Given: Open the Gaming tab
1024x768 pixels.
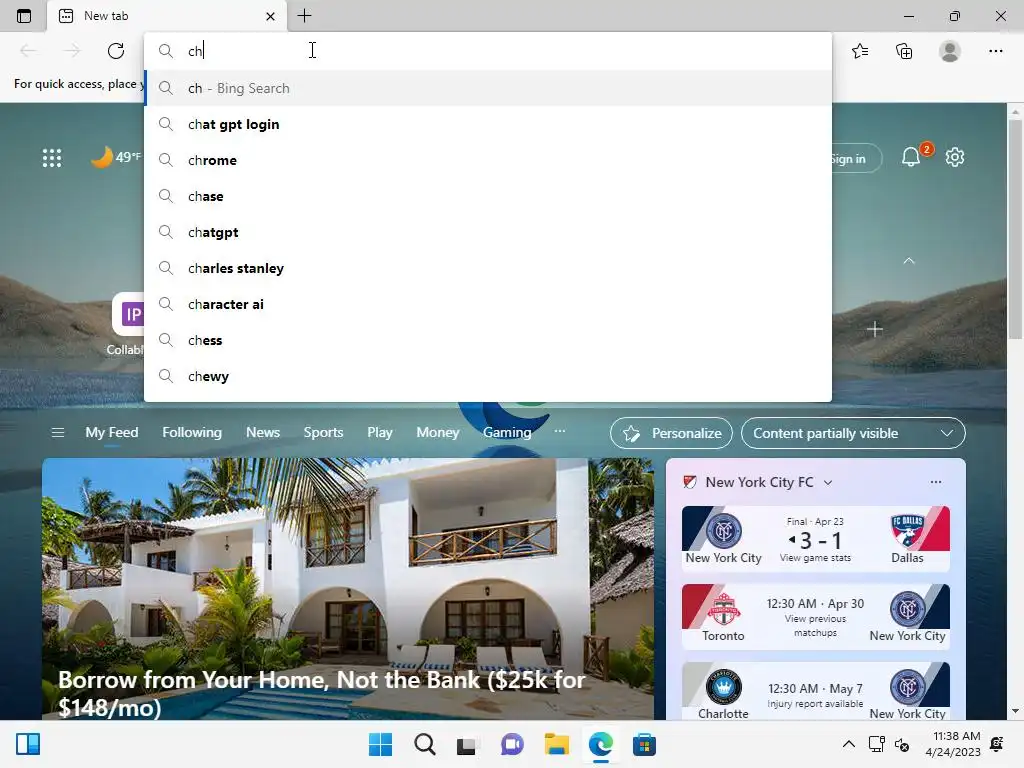Looking at the screenshot, I should 507,432.
